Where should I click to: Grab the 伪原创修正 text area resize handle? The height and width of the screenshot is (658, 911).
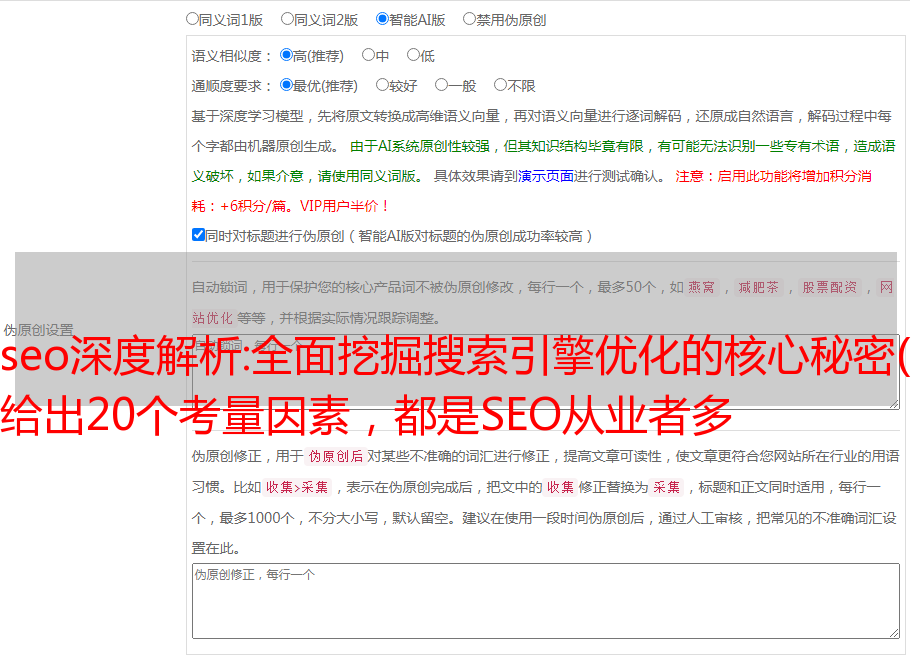(894, 633)
